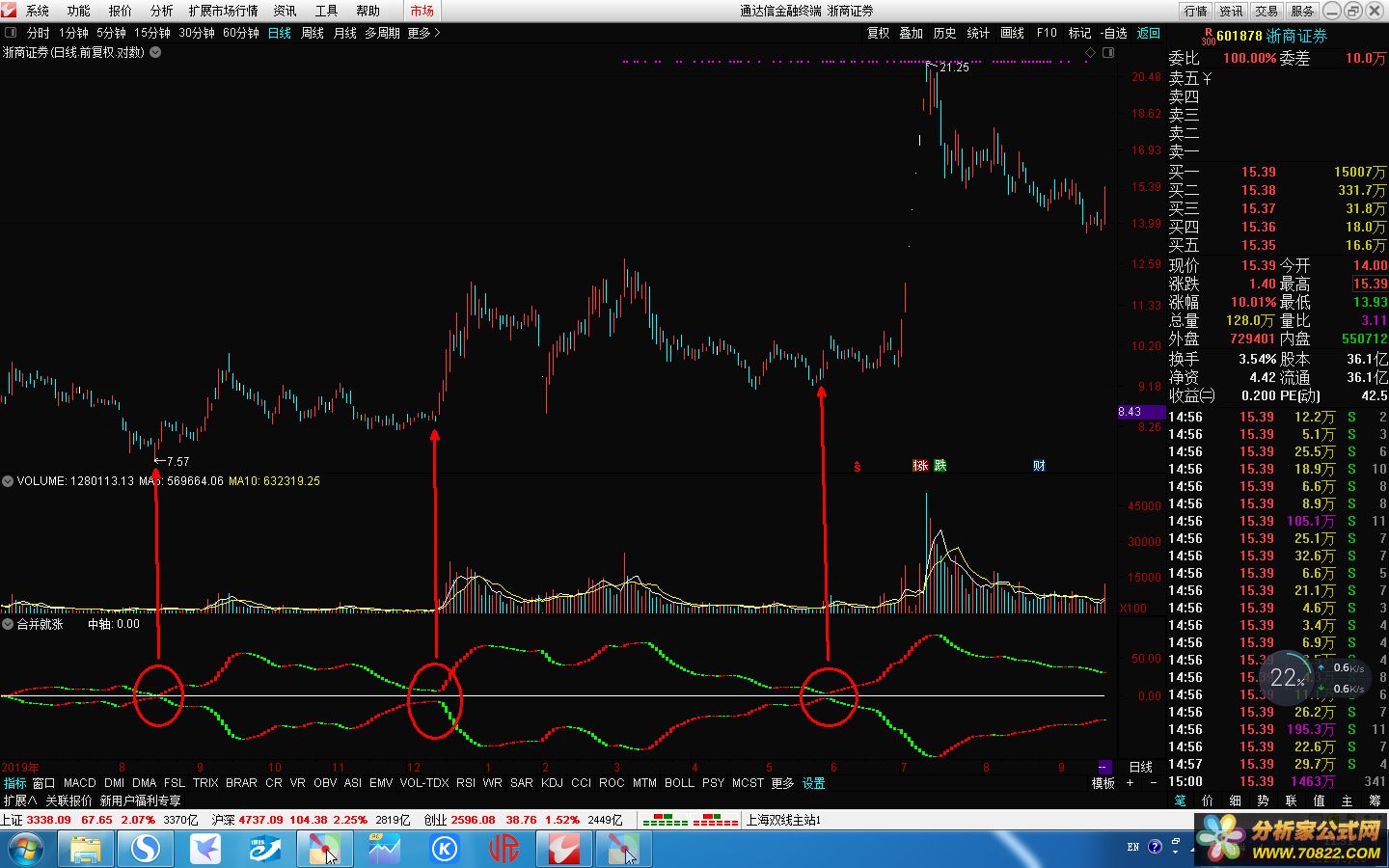Select the 市场 tab
This screenshot has height=868, width=1389.
(x=422, y=11)
